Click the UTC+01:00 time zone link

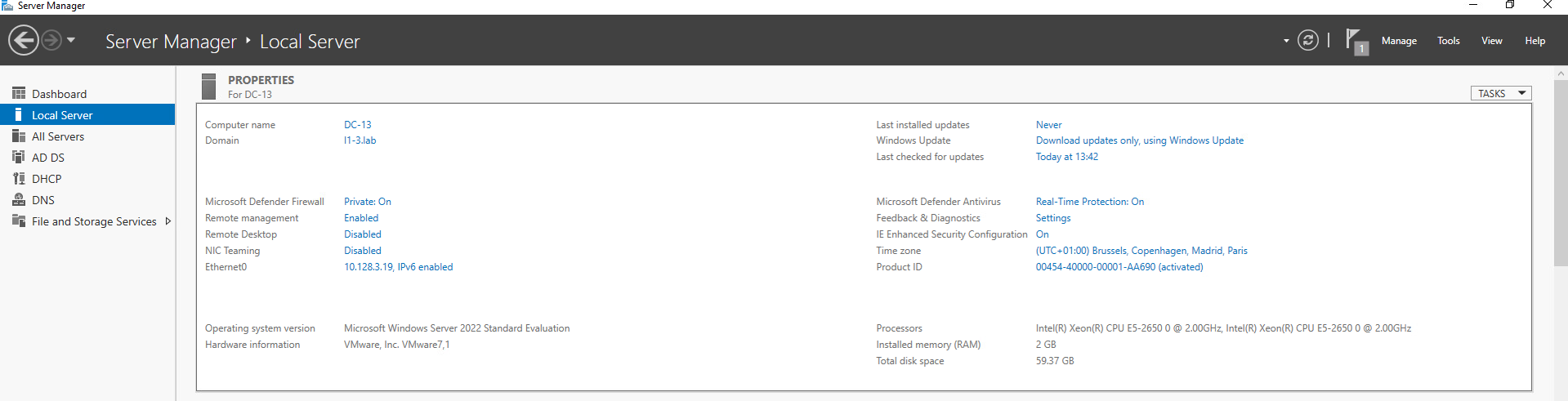(1141, 251)
